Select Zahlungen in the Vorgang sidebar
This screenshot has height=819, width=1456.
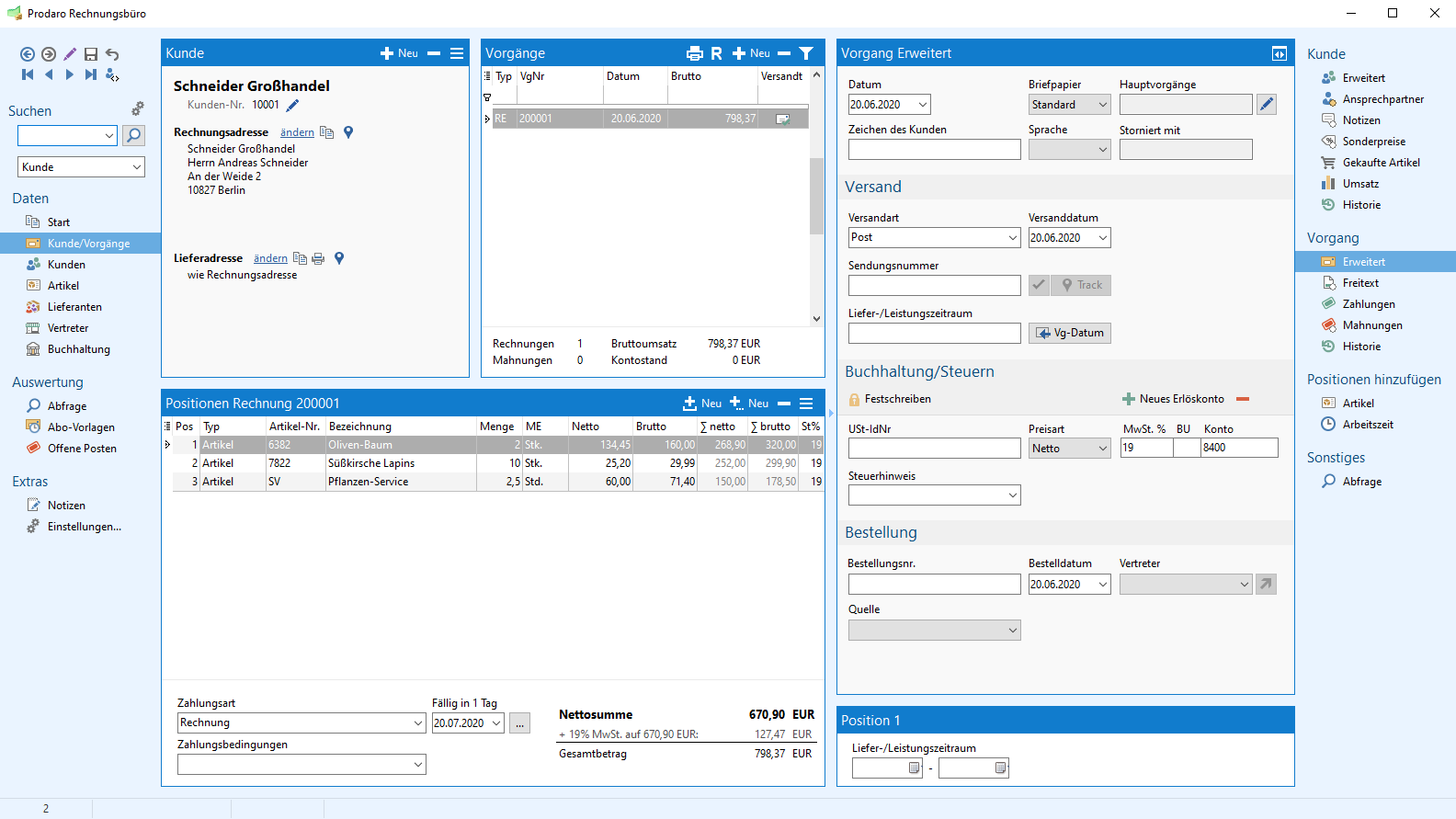click(1368, 304)
